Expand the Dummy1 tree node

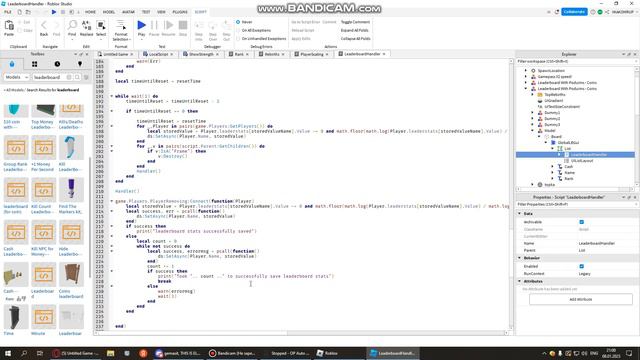pos(532,113)
